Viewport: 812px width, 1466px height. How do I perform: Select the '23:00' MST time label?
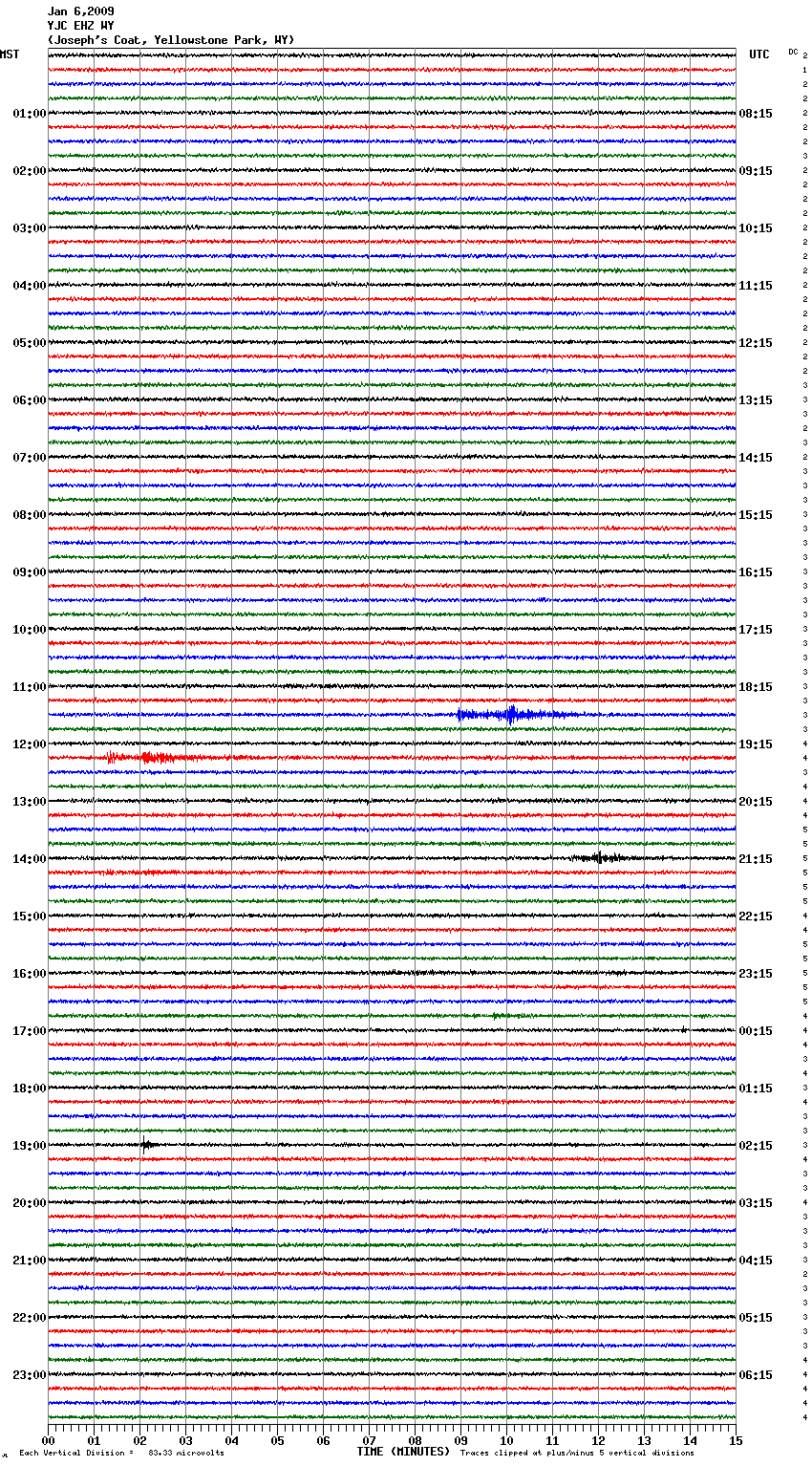click(29, 1375)
